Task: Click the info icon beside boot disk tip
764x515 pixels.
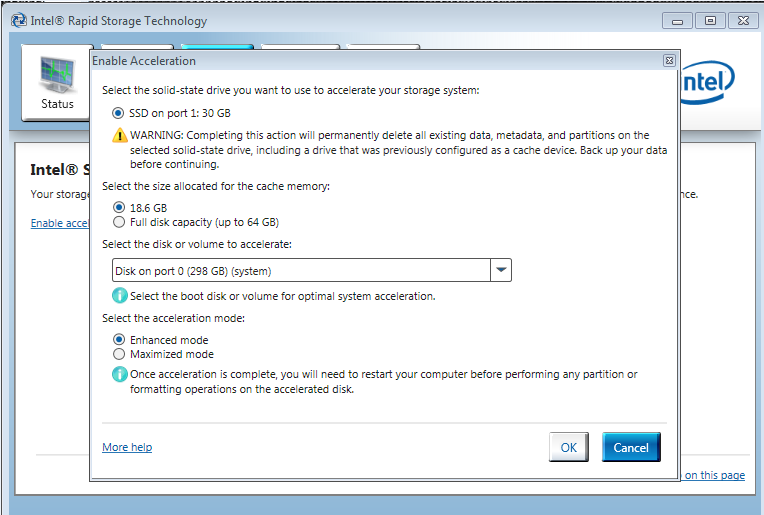Action: click(120, 295)
